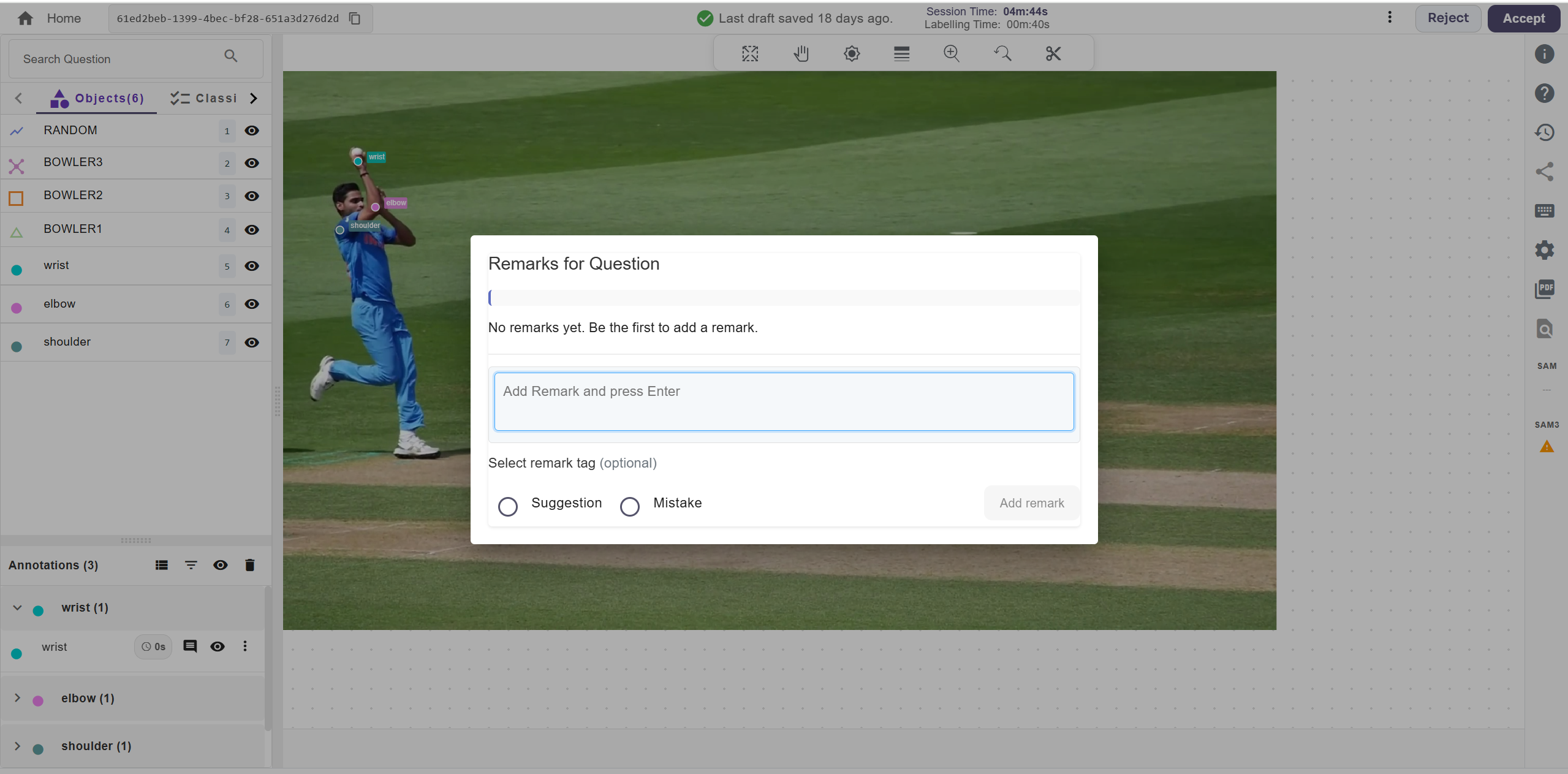Hide the BOWLER3 object class
The width and height of the screenshot is (1568, 774).
[x=252, y=163]
